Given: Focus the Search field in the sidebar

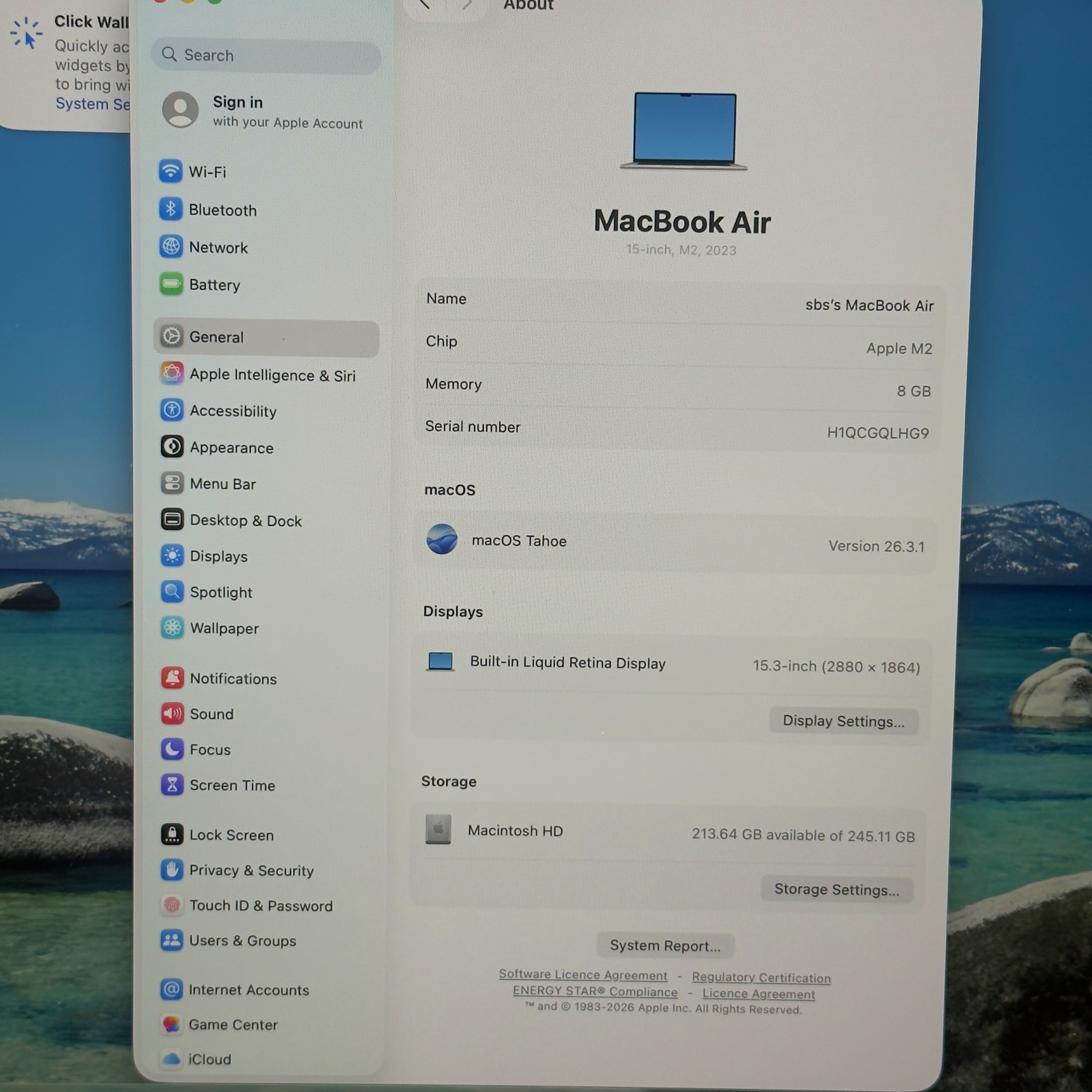Looking at the screenshot, I should coord(266,56).
